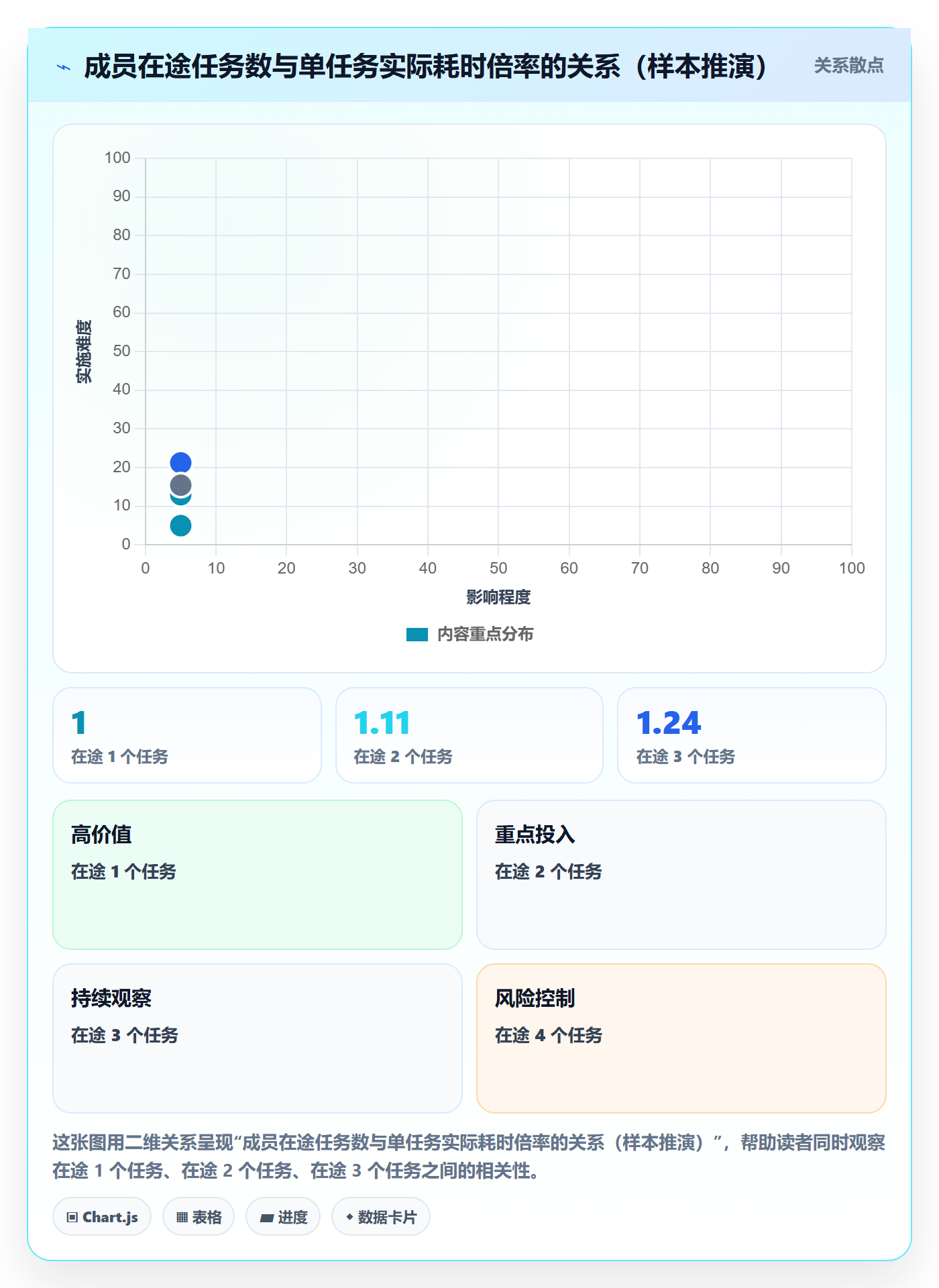Click the lightning bolt icon in header
Screen dimensions: 939x1288
pyautogui.click(x=64, y=67)
